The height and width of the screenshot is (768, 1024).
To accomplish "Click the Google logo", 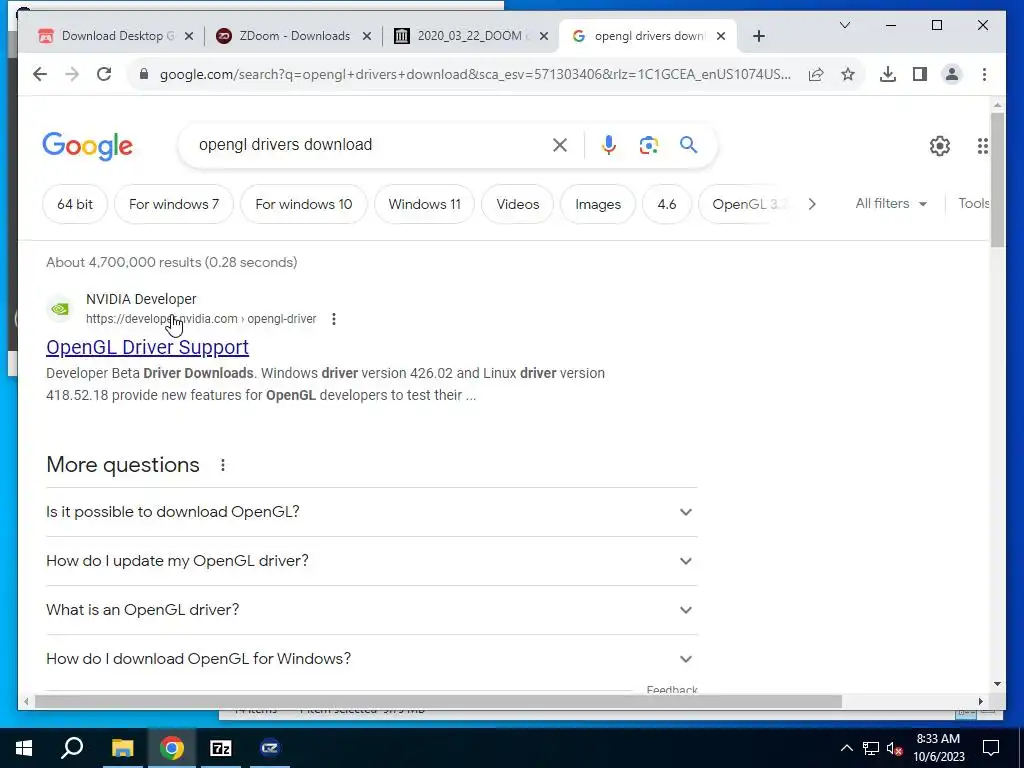I will pyautogui.click(x=88, y=146).
